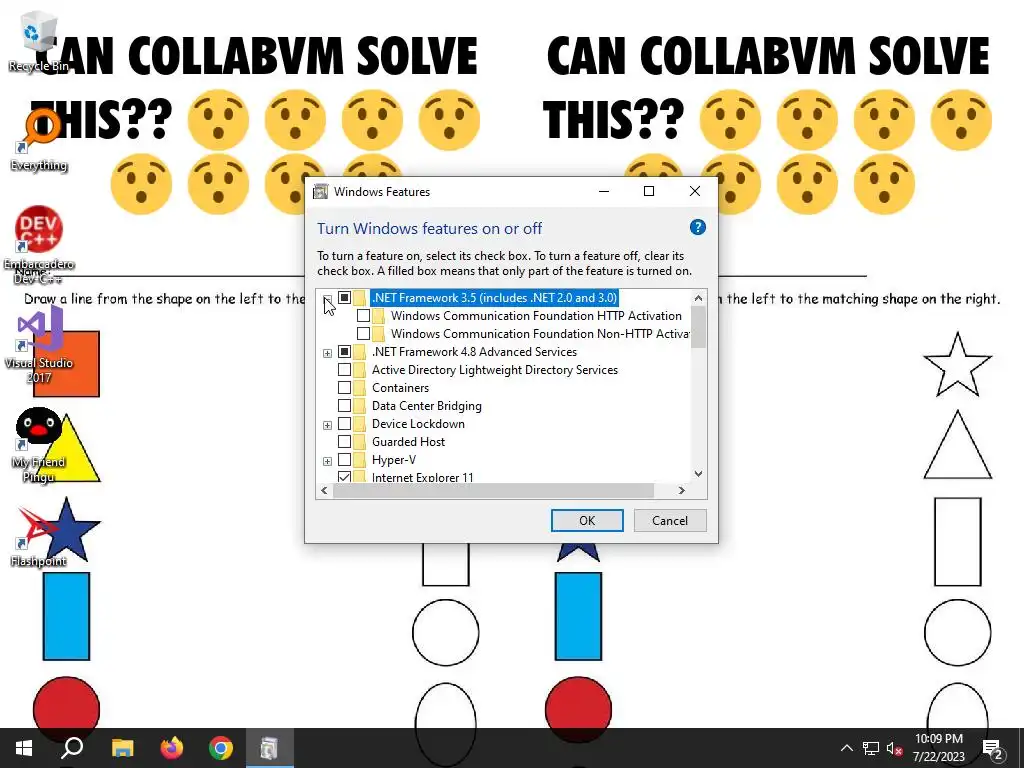The width and height of the screenshot is (1024, 768).
Task: Click the Containers folder icon
Action: tap(359, 388)
